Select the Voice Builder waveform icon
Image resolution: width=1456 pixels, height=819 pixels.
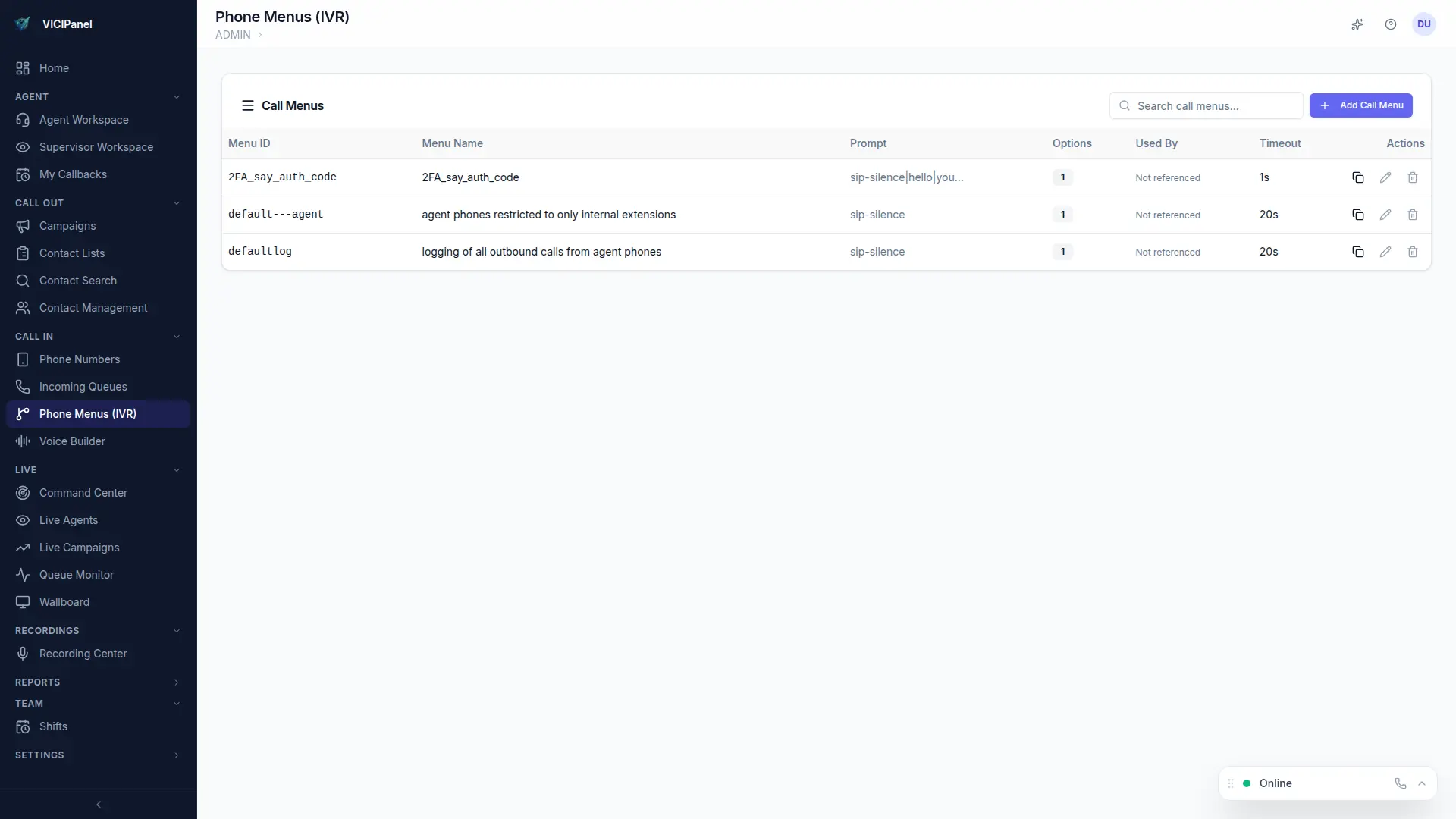click(x=24, y=441)
